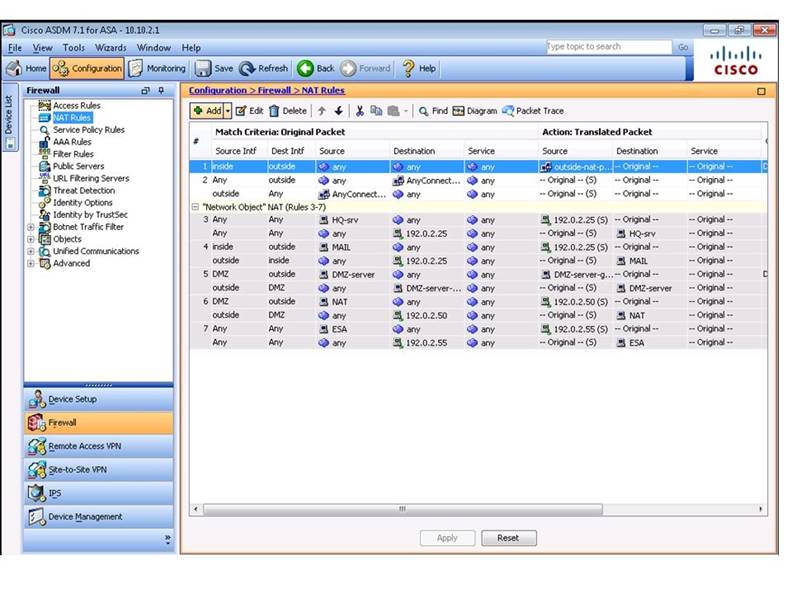Open the Help toolbar button
The image size is (792, 594).
point(419,68)
